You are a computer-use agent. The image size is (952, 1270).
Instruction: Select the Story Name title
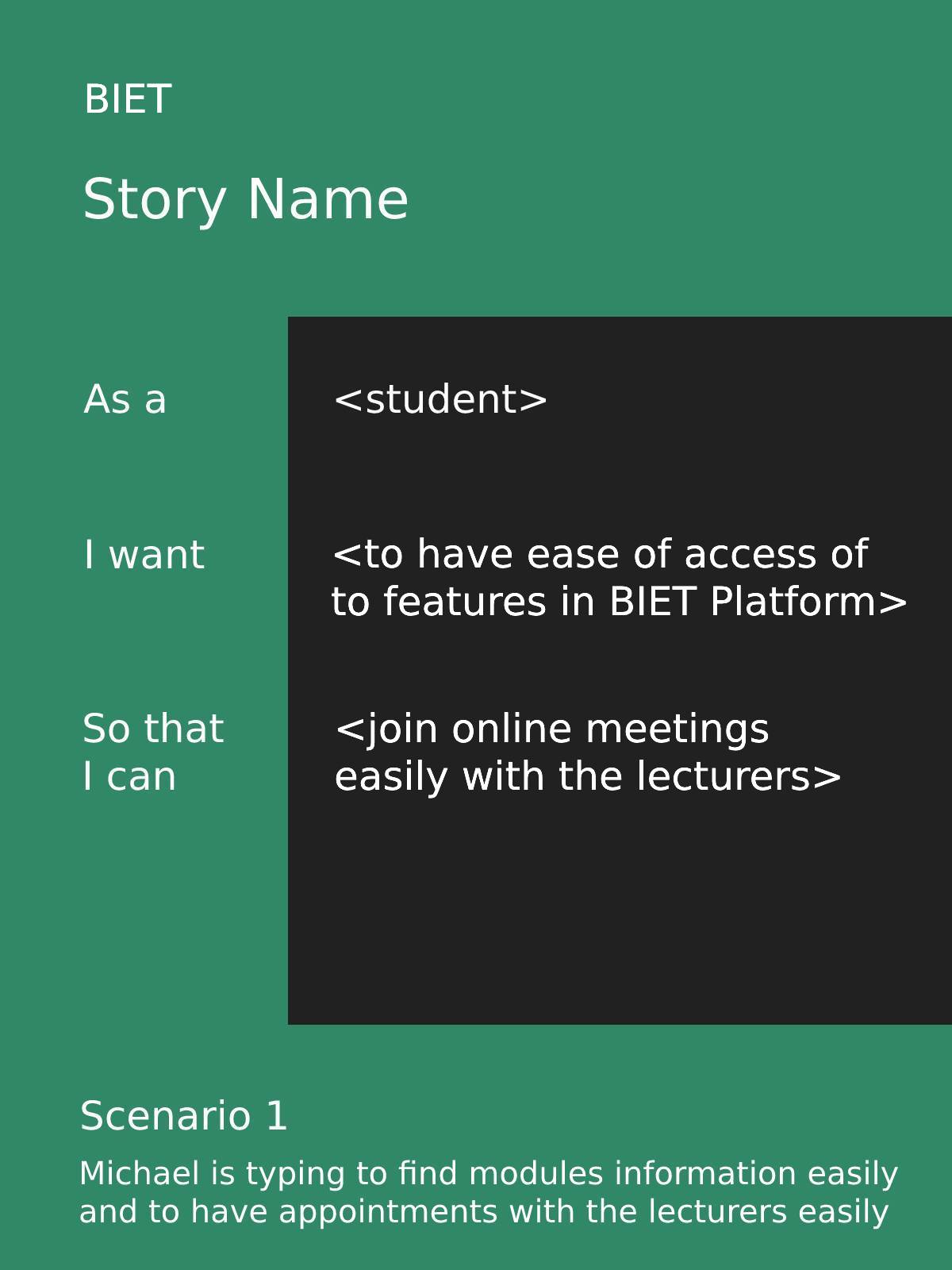(x=245, y=199)
